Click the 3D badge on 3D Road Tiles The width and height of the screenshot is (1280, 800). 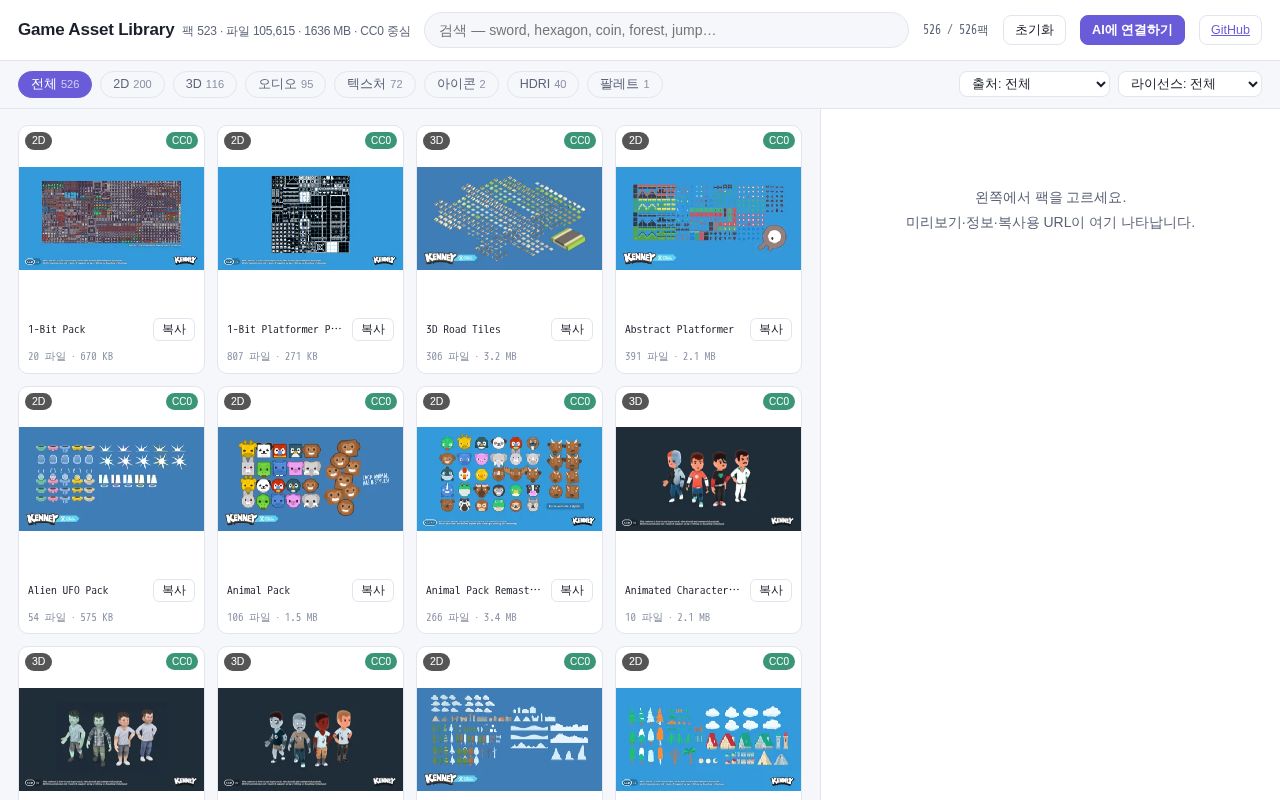coord(436,140)
